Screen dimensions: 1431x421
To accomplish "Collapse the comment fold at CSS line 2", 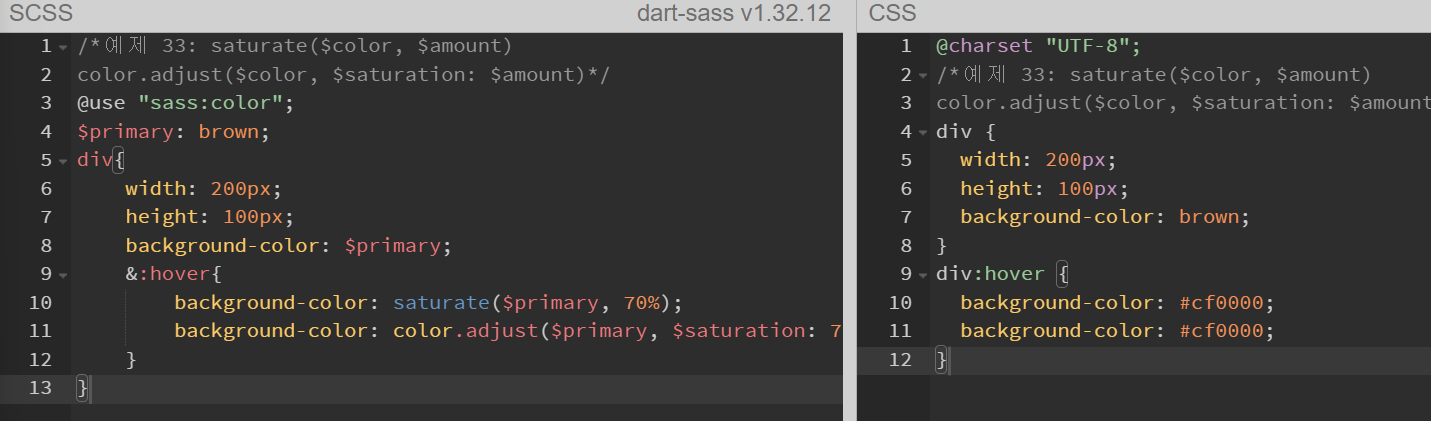I will pos(921,75).
